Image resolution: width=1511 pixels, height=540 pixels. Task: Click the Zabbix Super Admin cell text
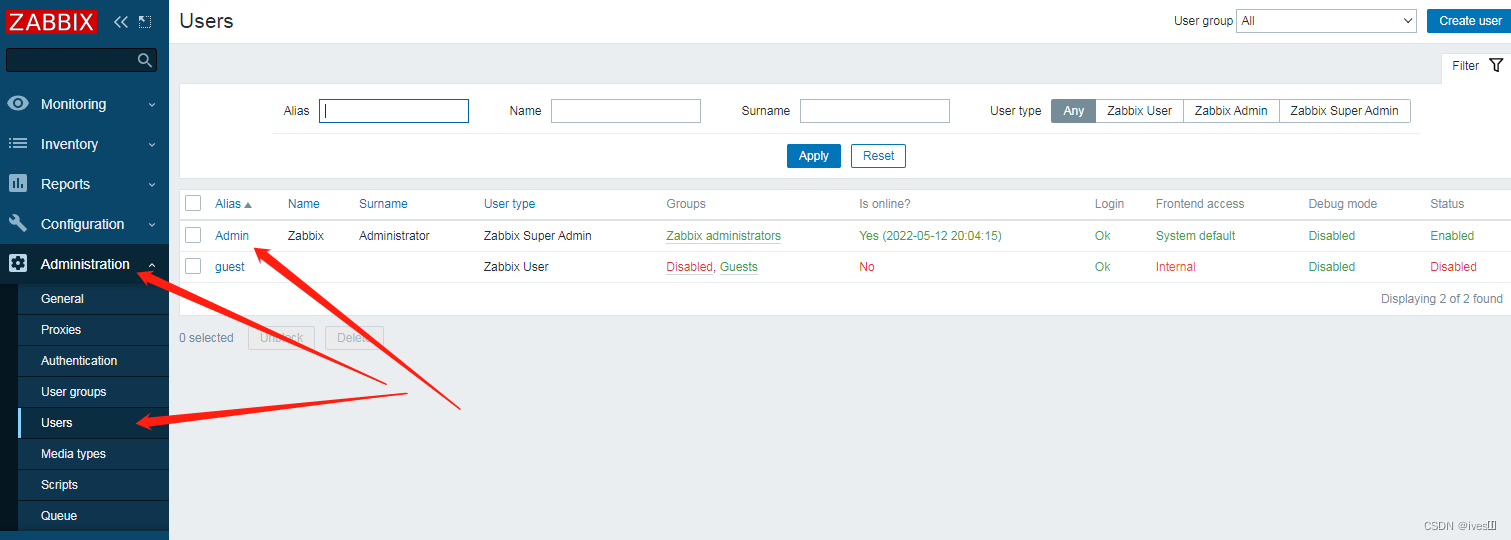tap(538, 236)
